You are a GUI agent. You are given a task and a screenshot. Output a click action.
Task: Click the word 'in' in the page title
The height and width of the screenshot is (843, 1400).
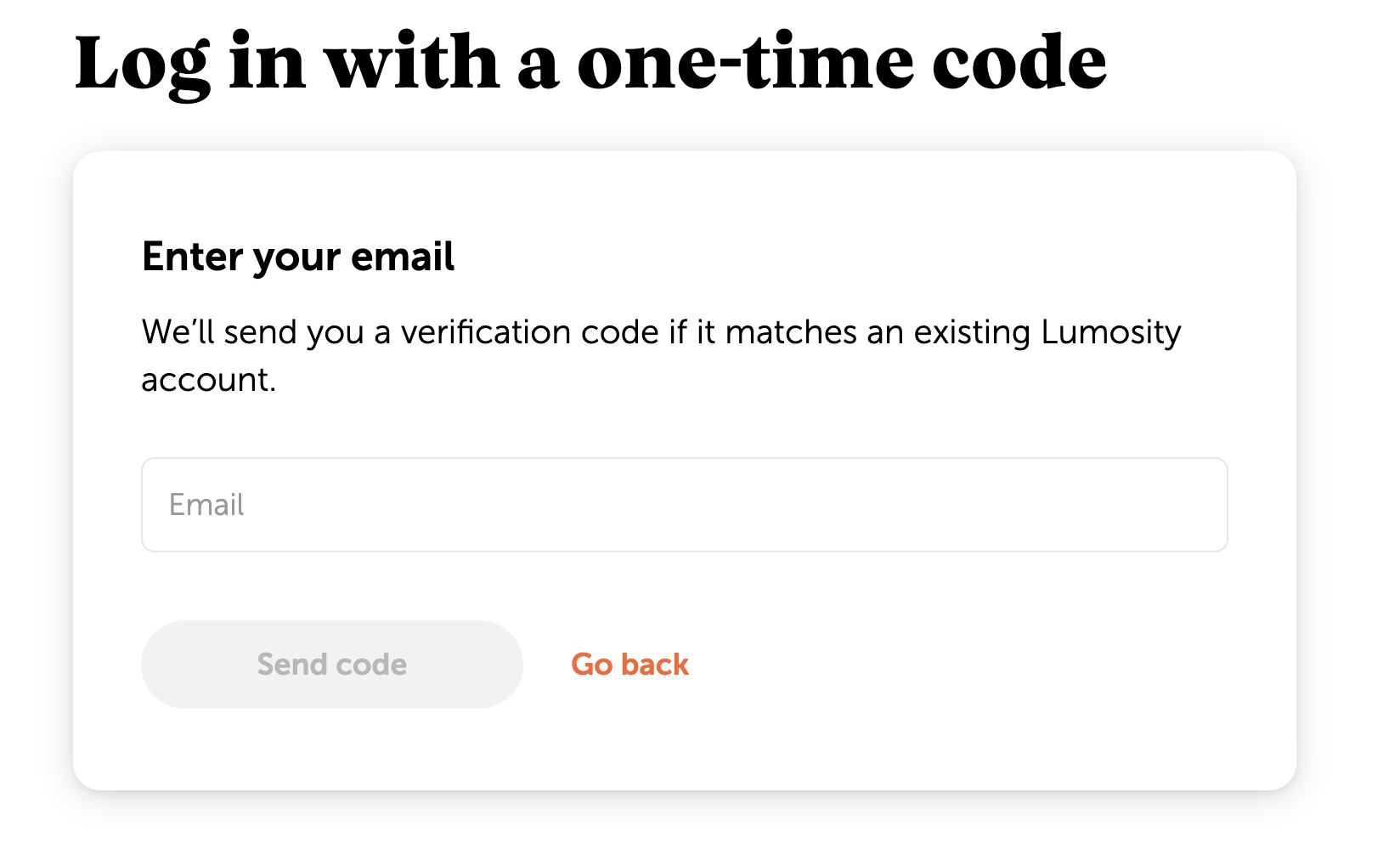(267, 63)
